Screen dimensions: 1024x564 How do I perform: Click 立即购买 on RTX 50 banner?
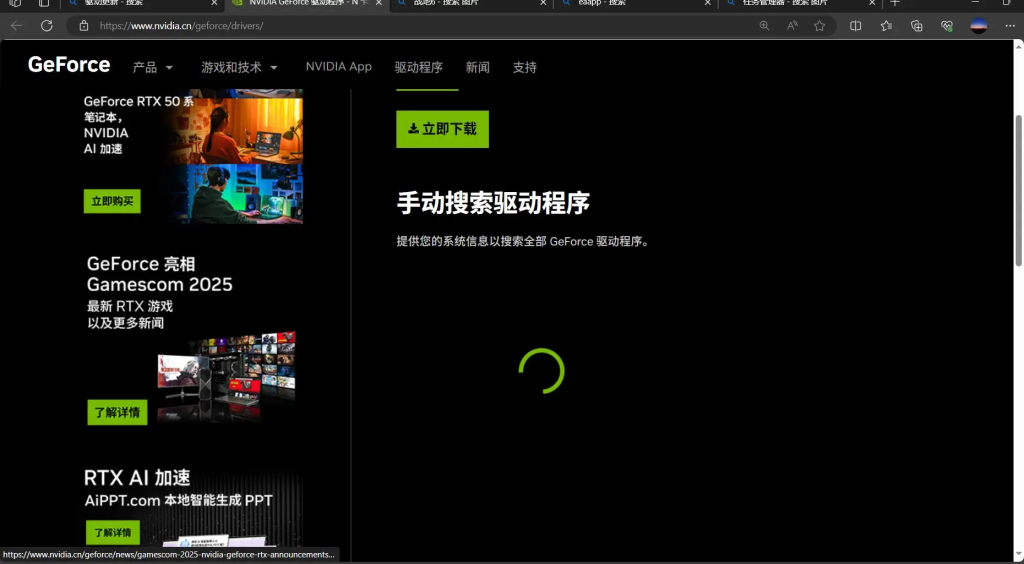pos(112,201)
